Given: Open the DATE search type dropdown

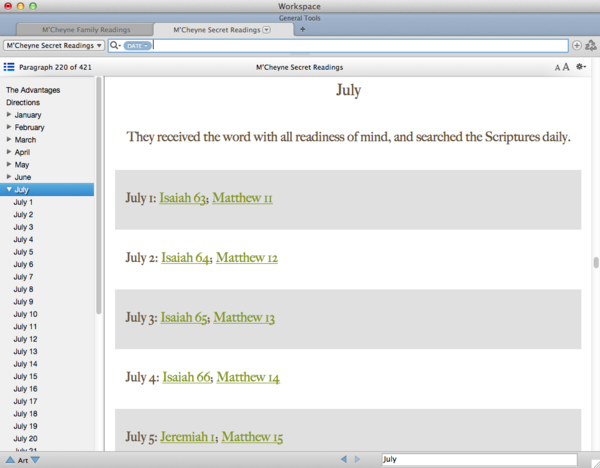Looking at the screenshot, I should 138,45.
